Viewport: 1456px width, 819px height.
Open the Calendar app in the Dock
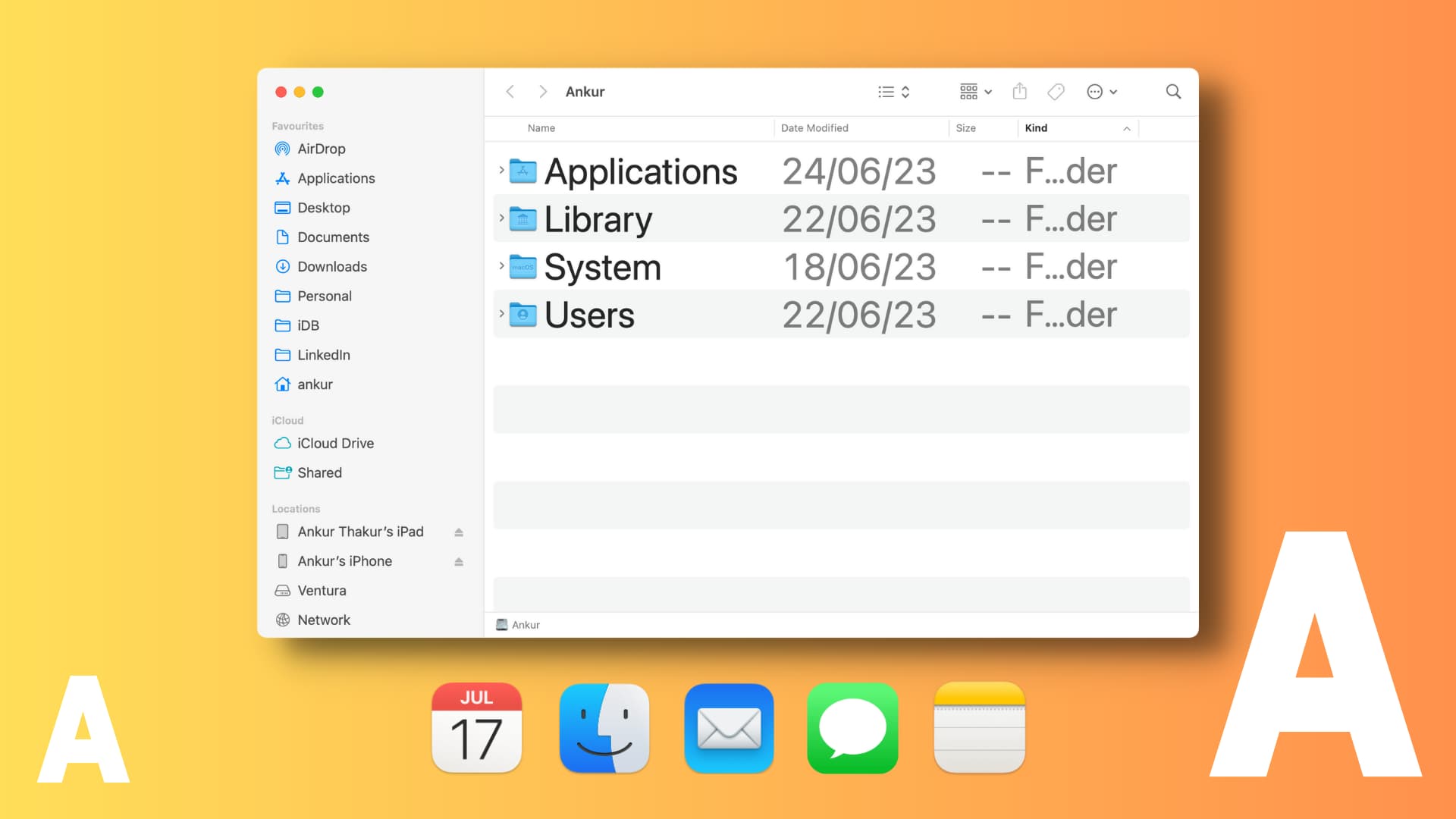(477, 728)
